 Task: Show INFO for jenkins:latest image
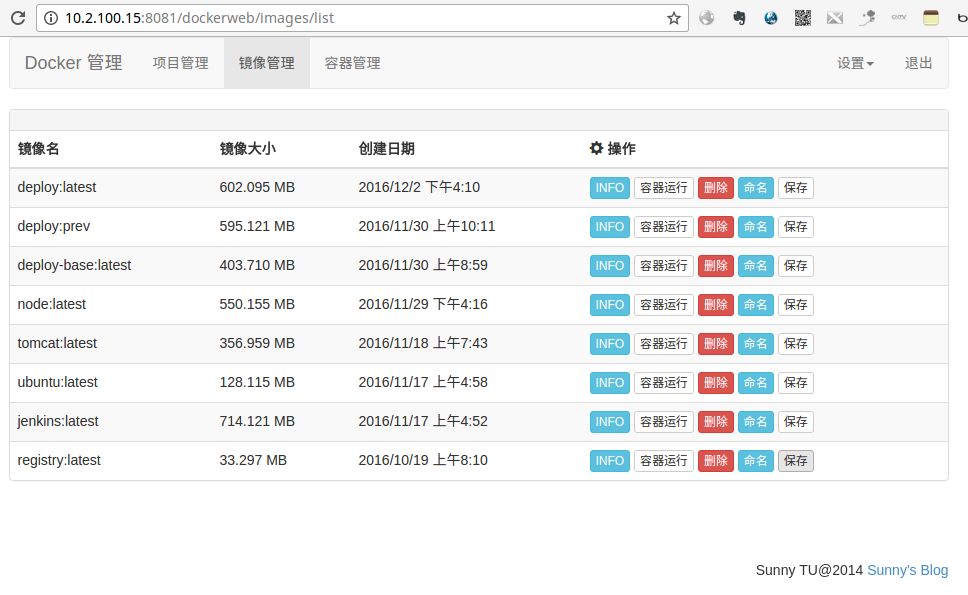pyautogui.click(x=610, y=422)
